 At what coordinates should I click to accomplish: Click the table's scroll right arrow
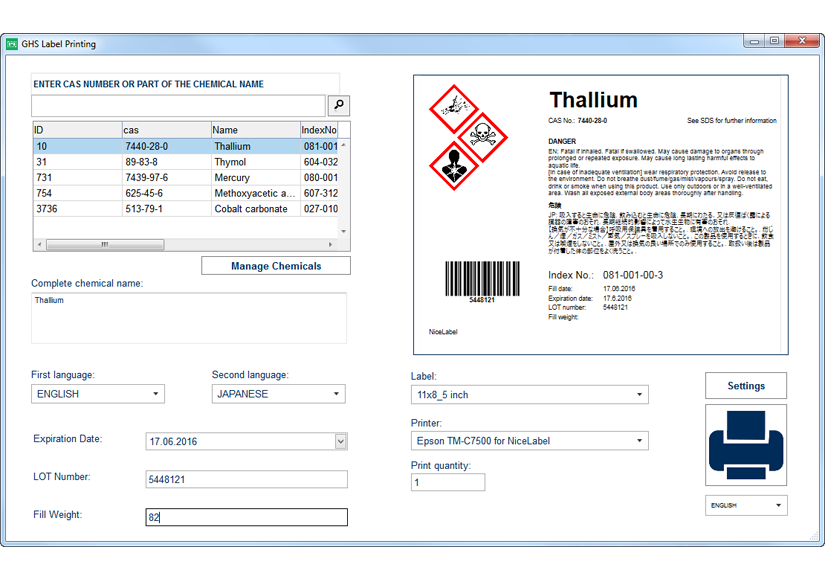330,245
